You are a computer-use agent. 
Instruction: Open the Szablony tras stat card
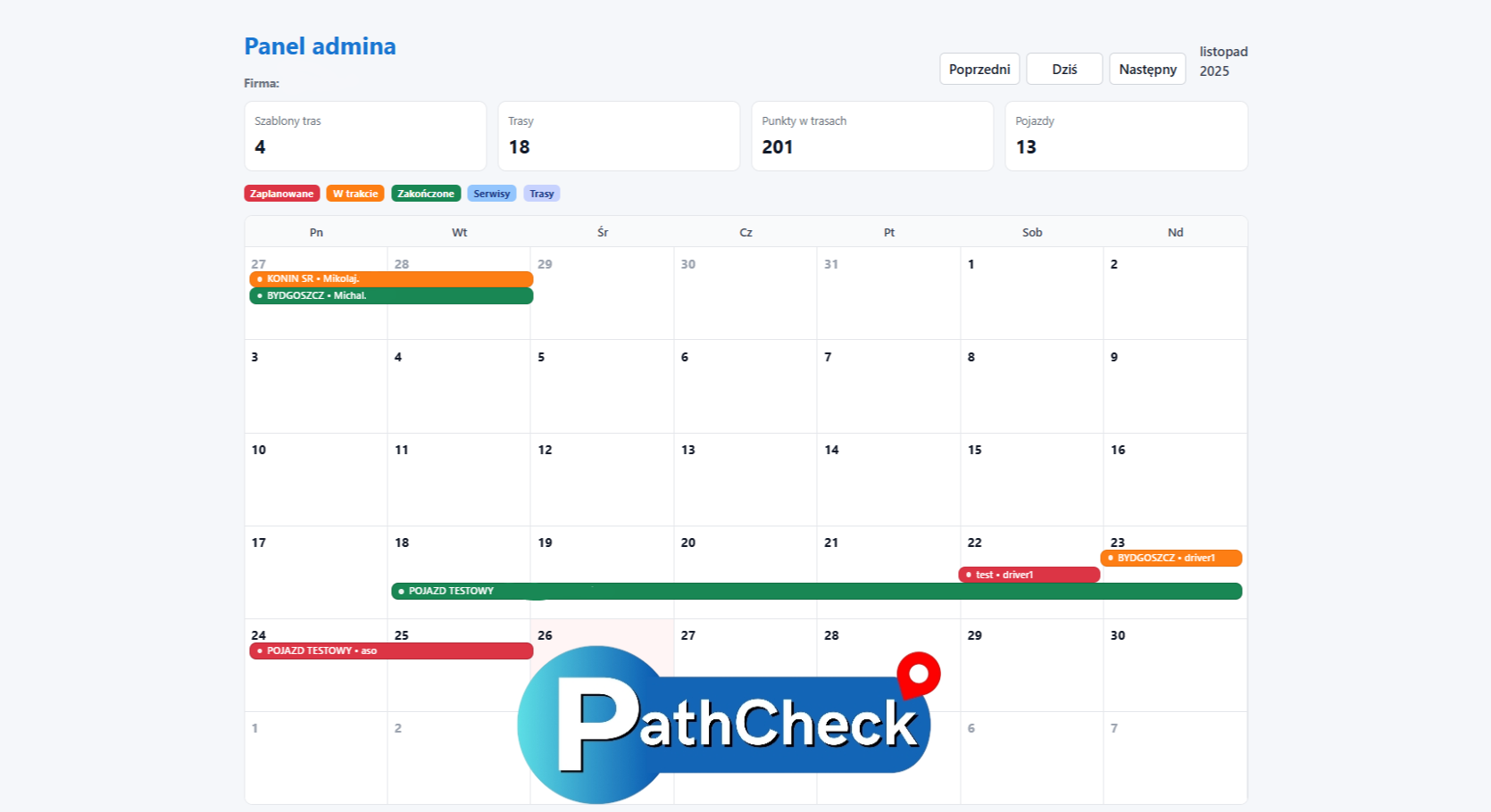[x=365, y=136]
